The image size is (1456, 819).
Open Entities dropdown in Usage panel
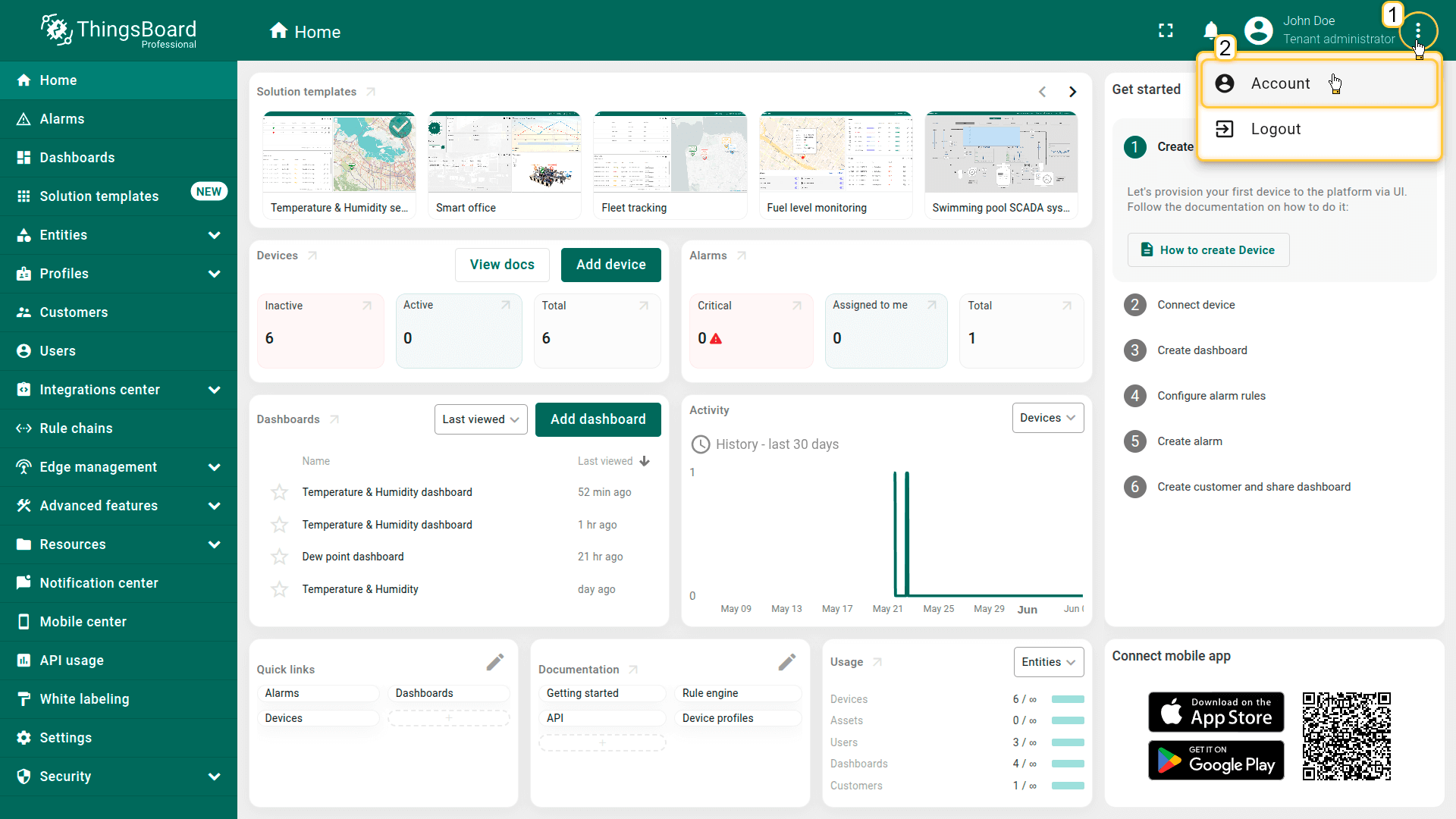[1048, 662]
